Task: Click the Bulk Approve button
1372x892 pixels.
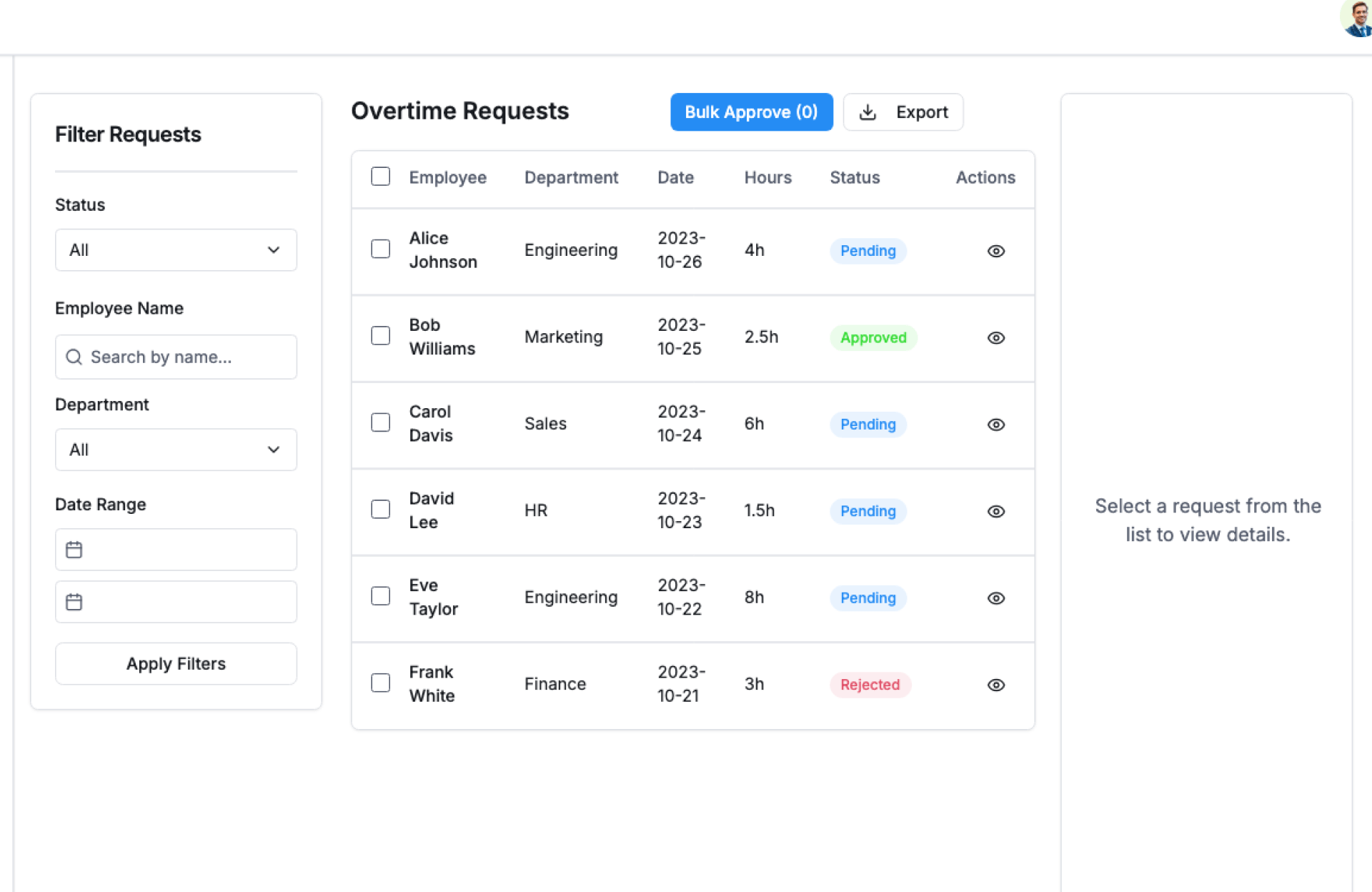Action: (x=751, y=112)
